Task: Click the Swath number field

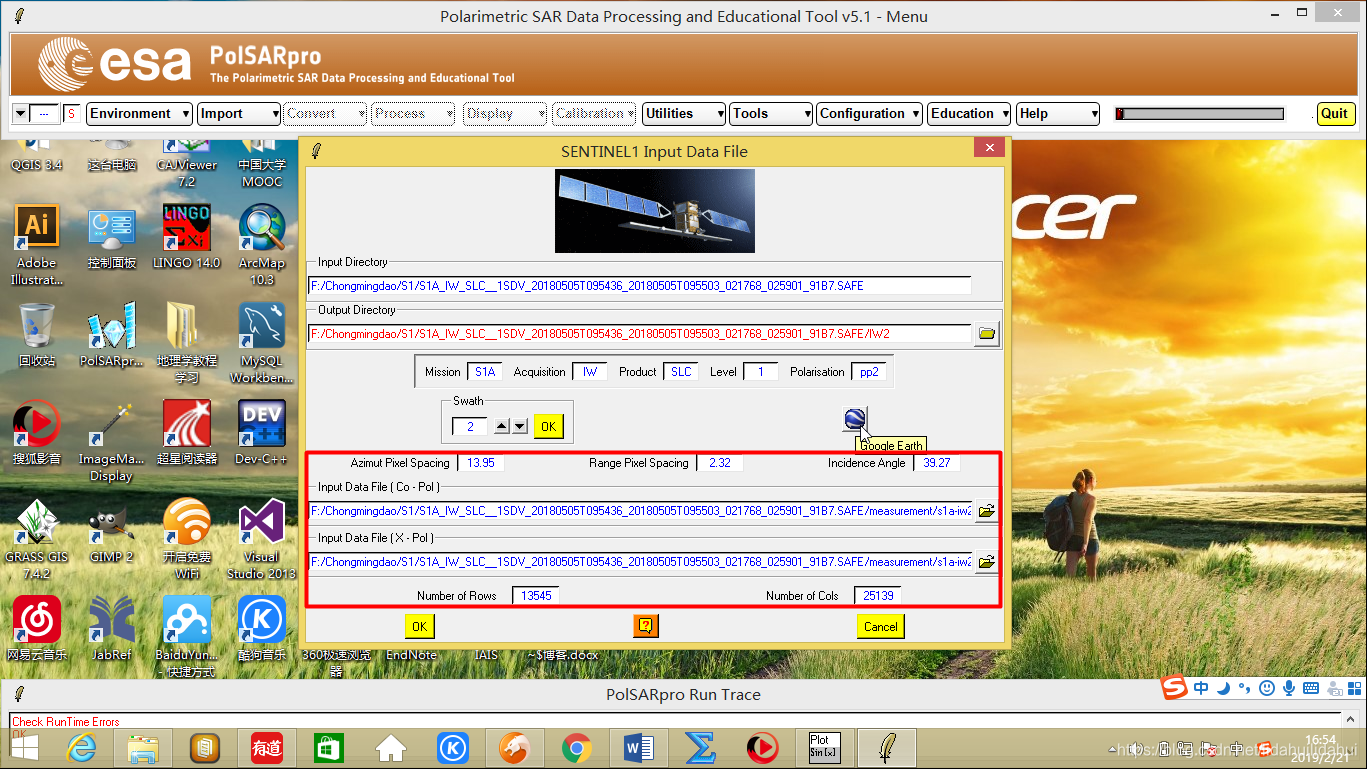Action: pos(470,426)
